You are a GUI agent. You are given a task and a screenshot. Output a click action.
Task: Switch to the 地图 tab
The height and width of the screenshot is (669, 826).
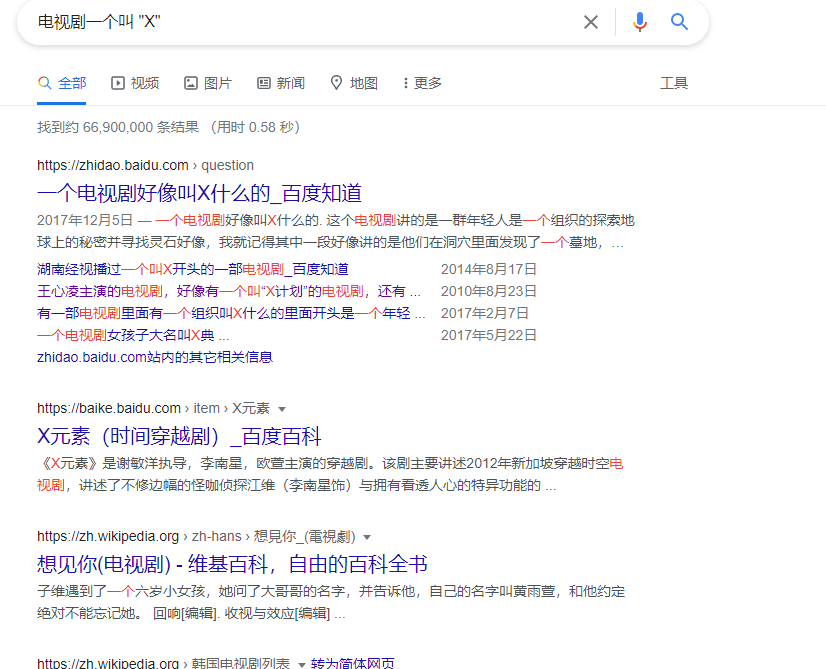point(353,83)
